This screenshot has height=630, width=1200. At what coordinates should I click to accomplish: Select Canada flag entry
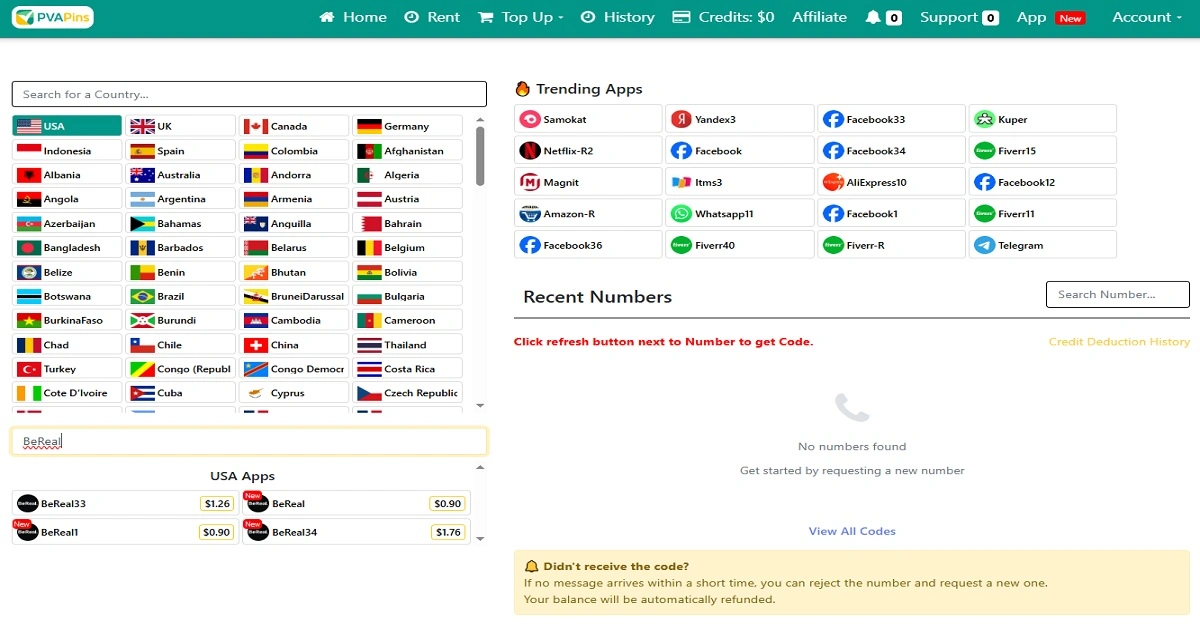[x=294, y=126]
